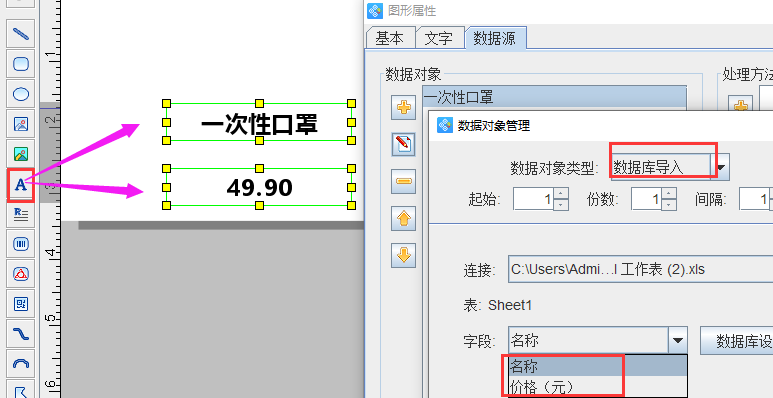Move data object down with arrow icon
773x398 pixels.
click(404, 255)
